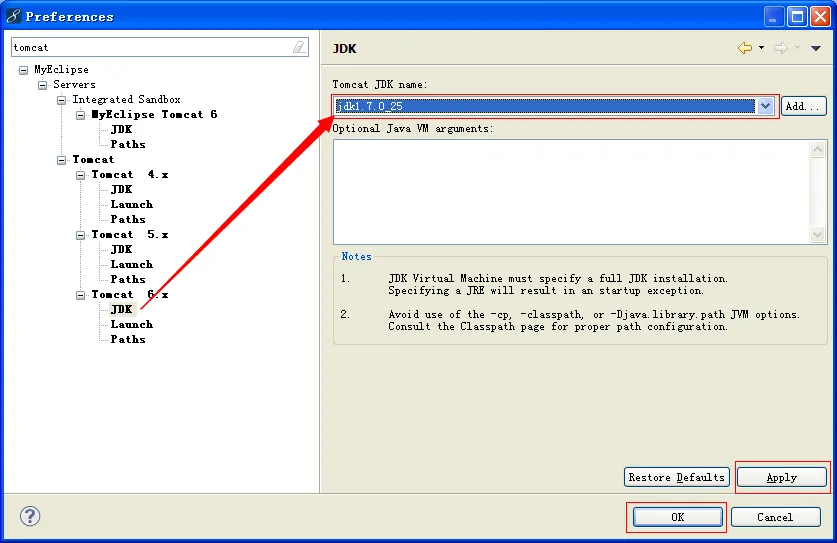This screenshot has width=837, height=543.
Task: Select the MyEclipse tree item
Action: [61, 69]
